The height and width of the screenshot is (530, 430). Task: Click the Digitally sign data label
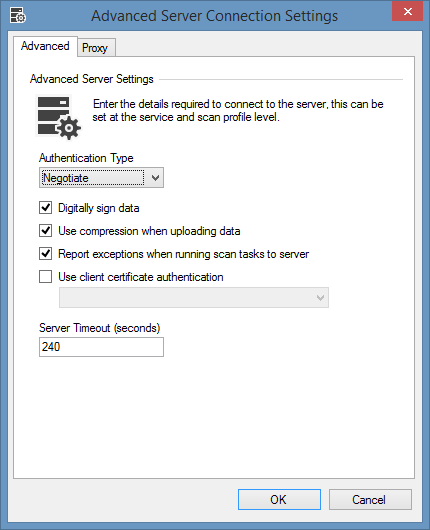(99, 208)
